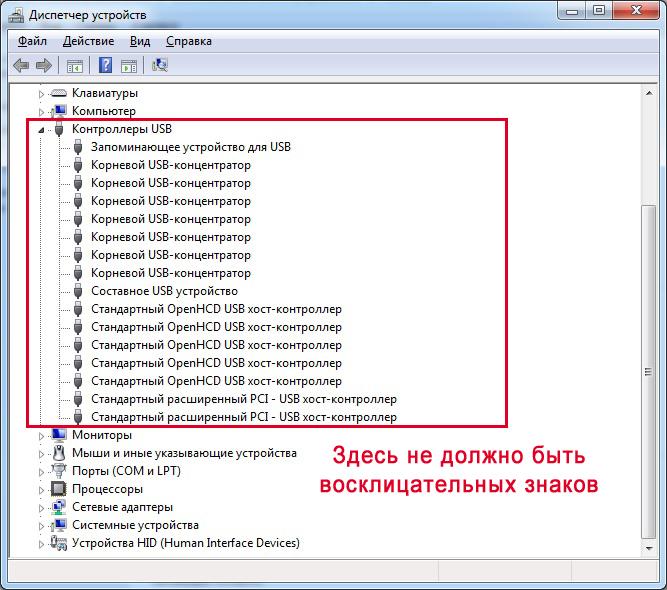
Task: Select the monitor icon beside Мониторы
Action: click(x=59, y=435)
